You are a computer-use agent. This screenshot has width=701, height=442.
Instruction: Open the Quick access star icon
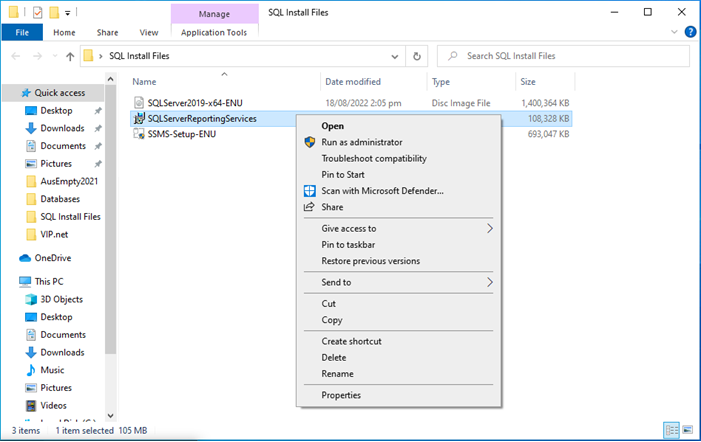[x=26, y=93]
